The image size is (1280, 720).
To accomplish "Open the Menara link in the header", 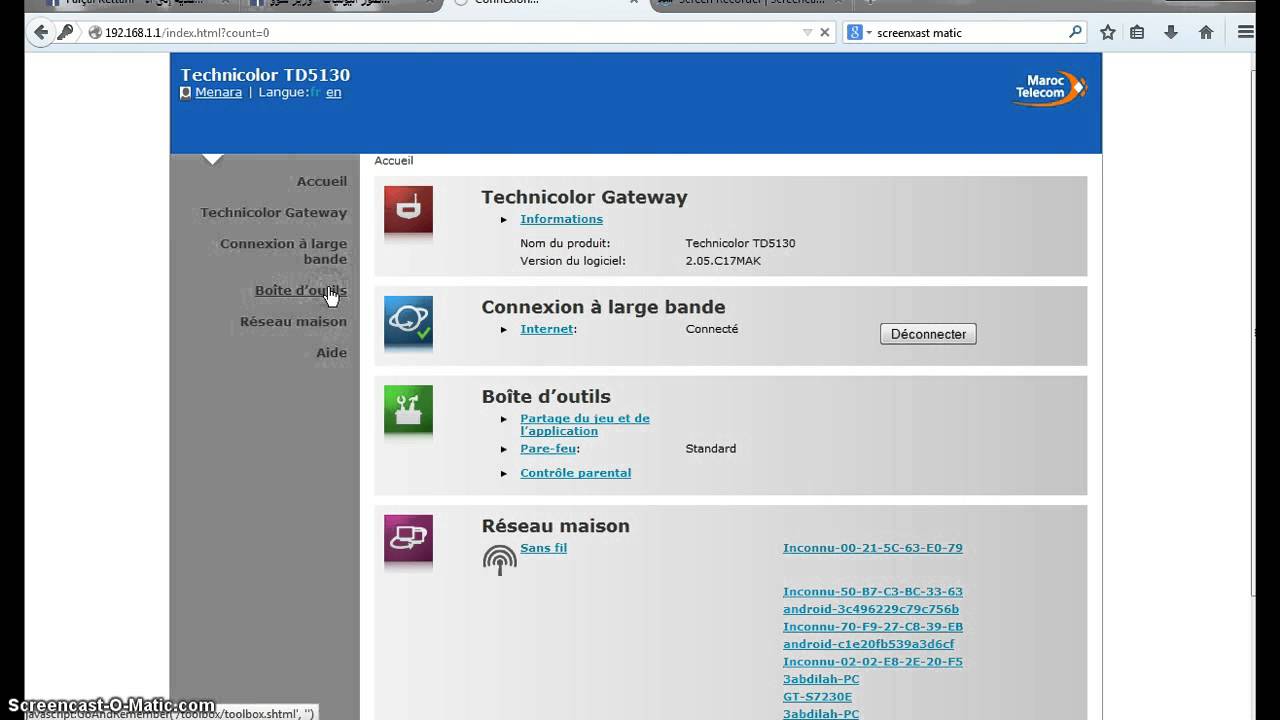I will pyautogui.click(x=219, y=92).
